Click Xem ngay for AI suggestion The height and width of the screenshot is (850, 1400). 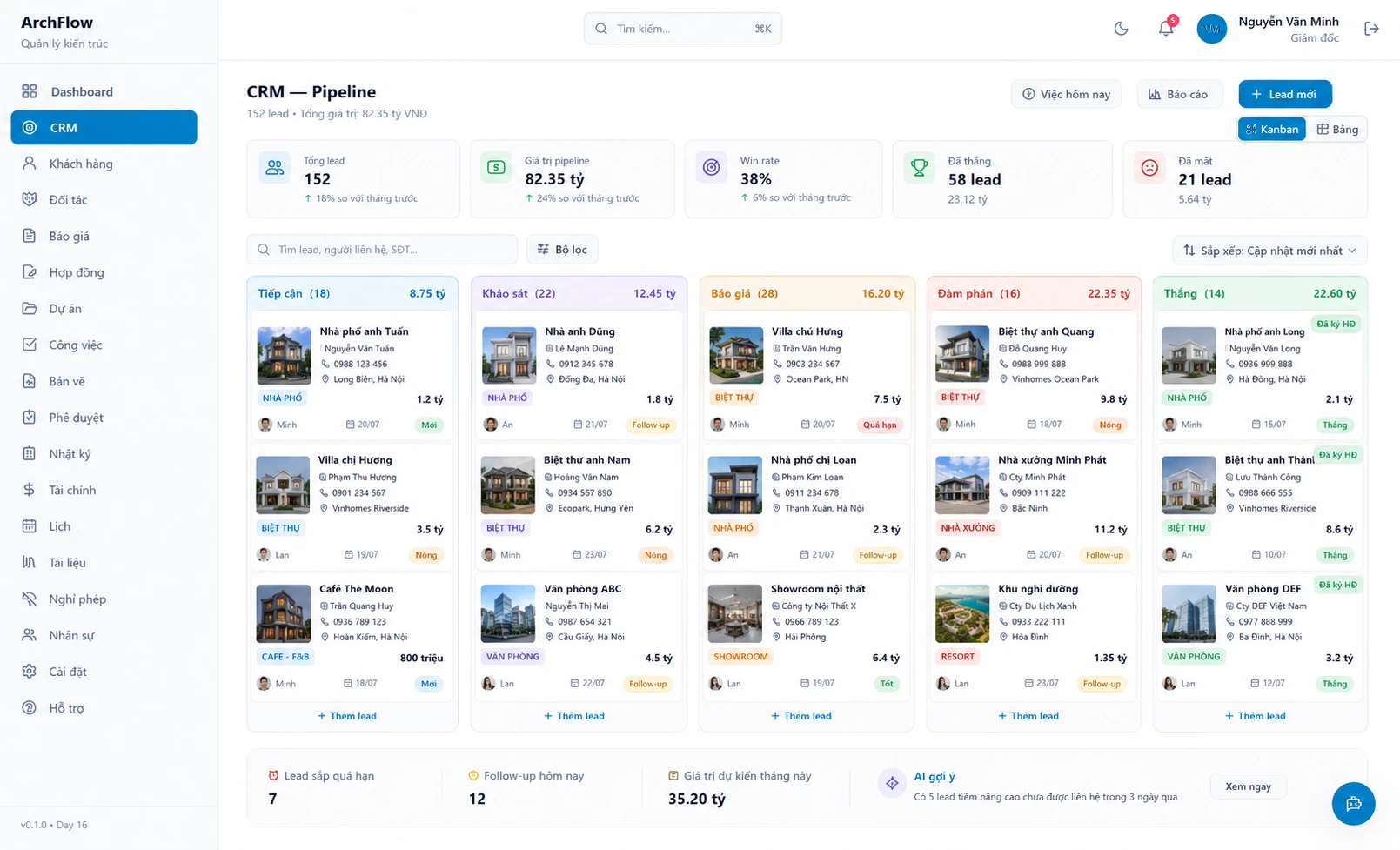[1248, 786]
